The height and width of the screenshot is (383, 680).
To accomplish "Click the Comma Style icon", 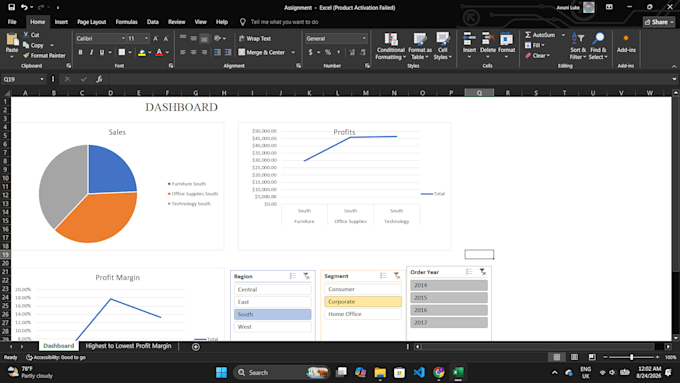I will point(338,52).
